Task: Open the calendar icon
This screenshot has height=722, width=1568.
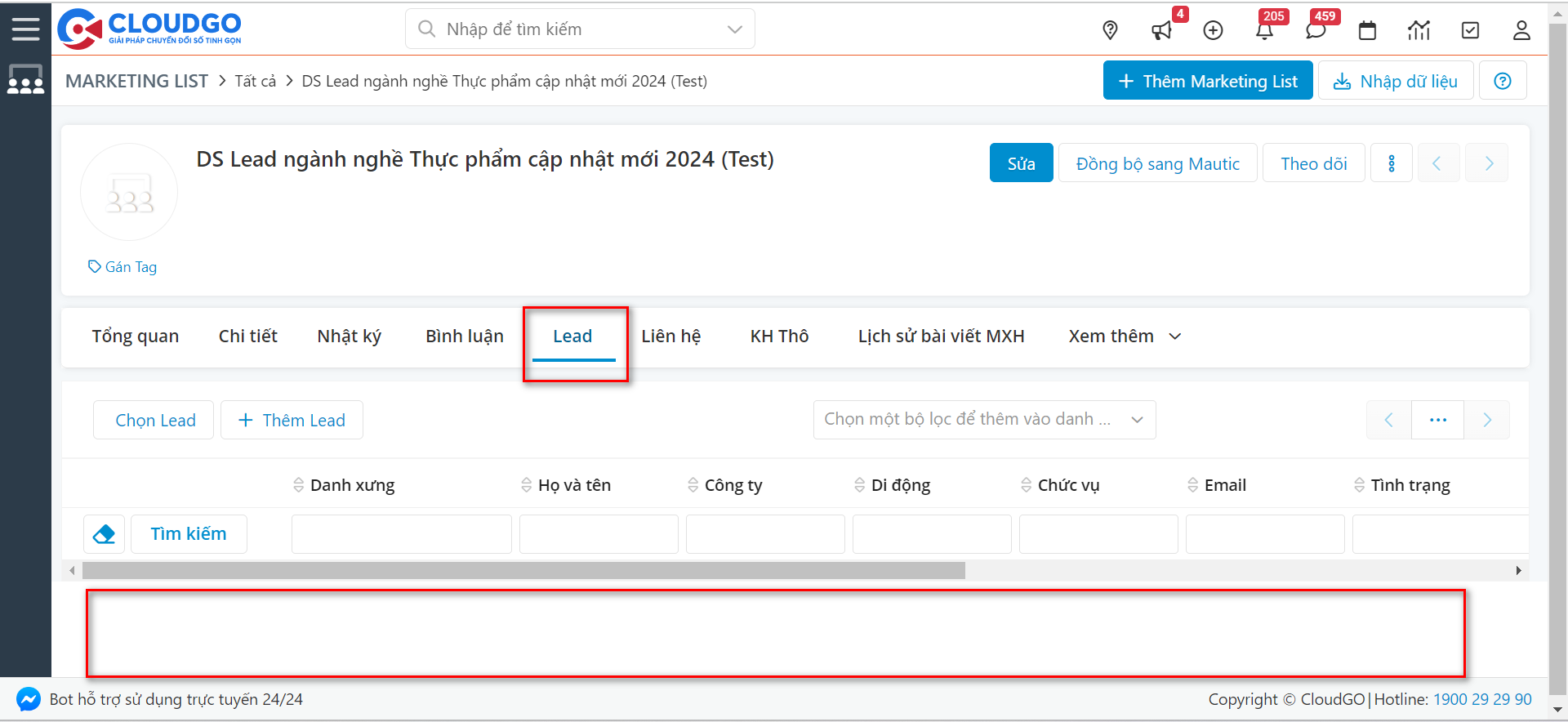Action: [1367, 30]
